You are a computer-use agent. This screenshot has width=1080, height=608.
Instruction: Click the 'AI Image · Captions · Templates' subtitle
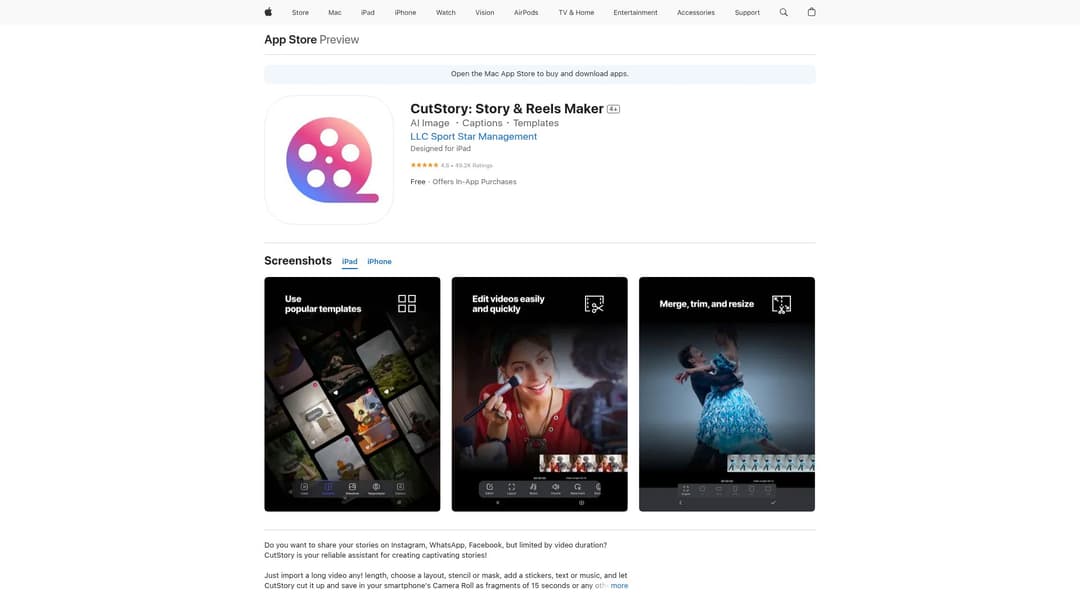click(x=485, y=123)
